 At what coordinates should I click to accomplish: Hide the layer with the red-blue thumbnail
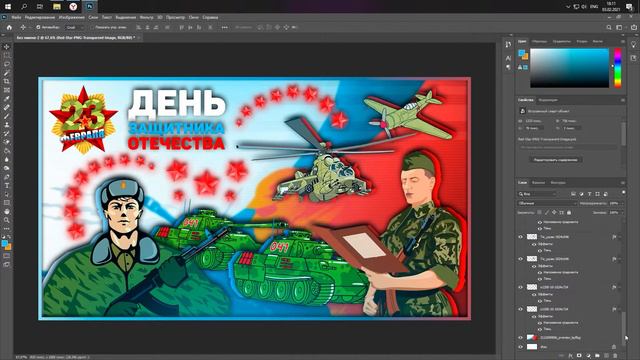click(x=520, y=338)
